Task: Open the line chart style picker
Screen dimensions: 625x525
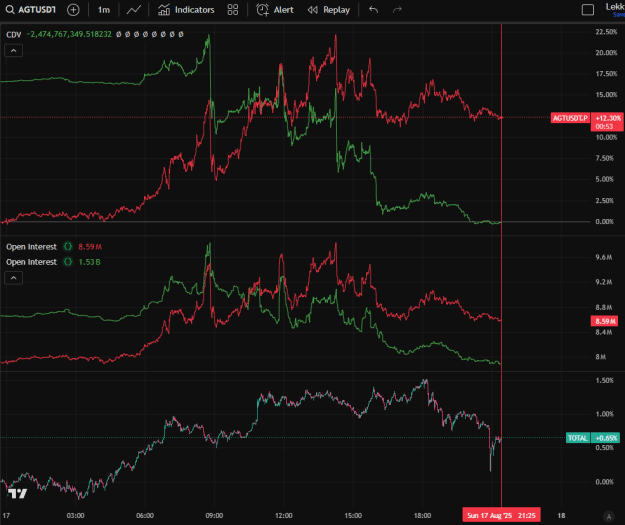Action: pyautogui.click(x=134, y=10)
